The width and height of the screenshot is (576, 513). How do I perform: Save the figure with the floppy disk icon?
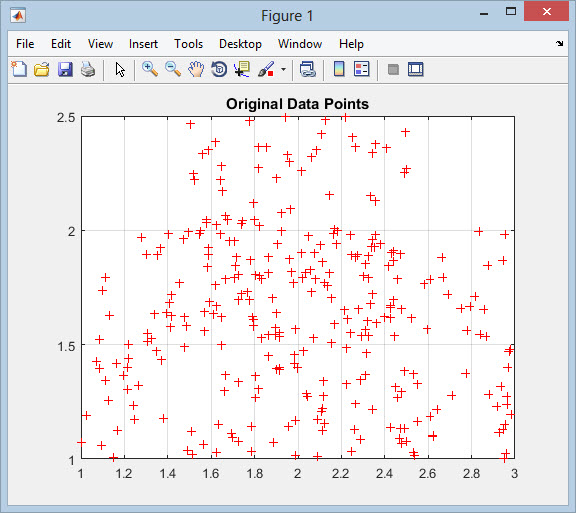(65, 69)
